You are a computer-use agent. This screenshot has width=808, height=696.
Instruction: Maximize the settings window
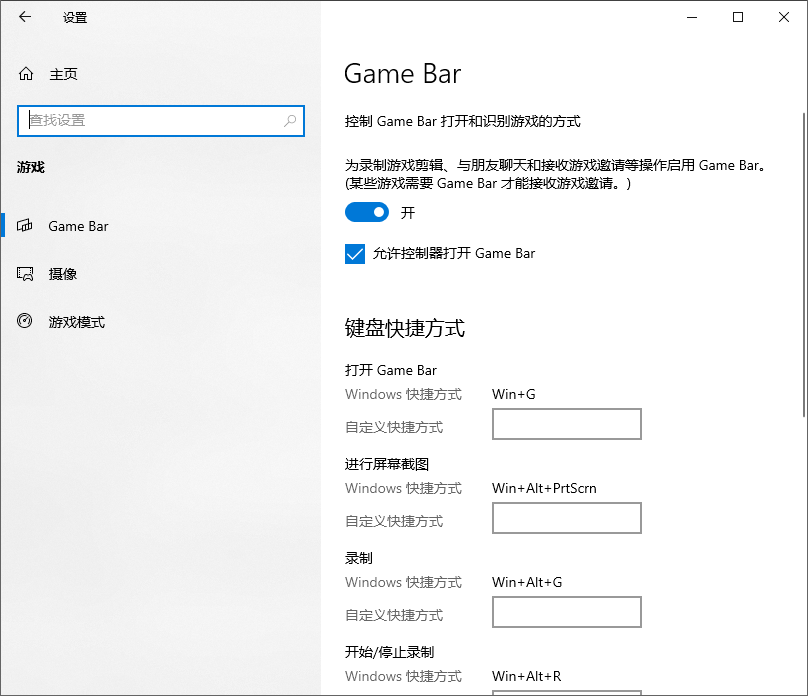pos(738,17)
